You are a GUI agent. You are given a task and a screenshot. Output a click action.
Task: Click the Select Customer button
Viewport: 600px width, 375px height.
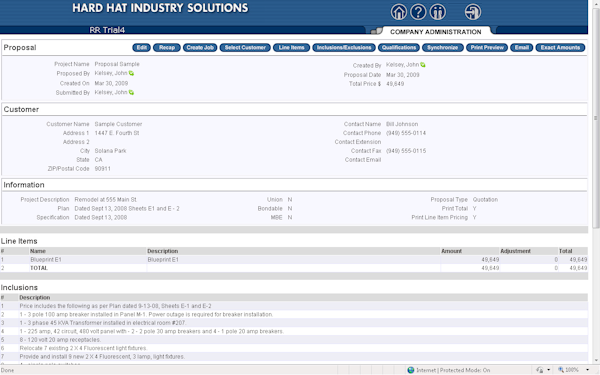click(x=245, y=47)
